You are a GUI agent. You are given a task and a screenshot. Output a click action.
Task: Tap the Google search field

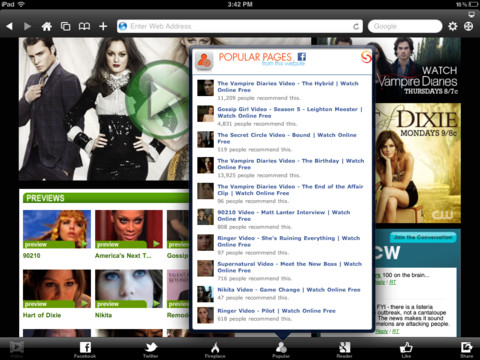(x=405, y=26)
